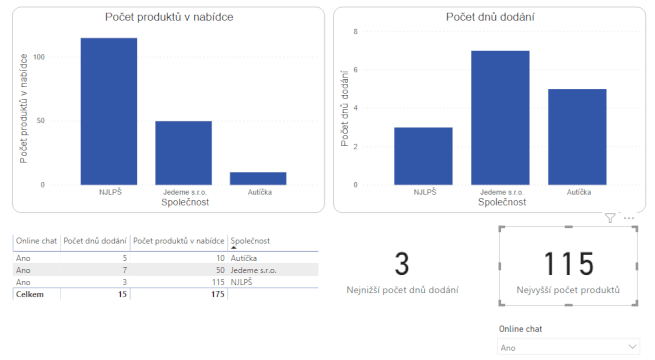Sort table by Počet dnů dodání header
The image size is (655, 360).
tap(95, 241)
